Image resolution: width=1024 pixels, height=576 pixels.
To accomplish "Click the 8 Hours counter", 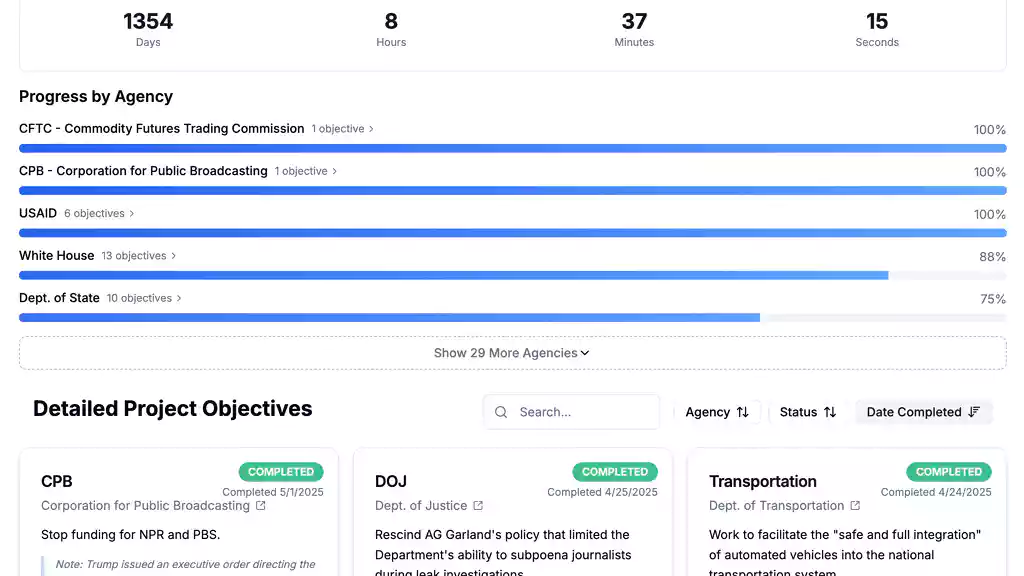I will [x=391, y=30].
